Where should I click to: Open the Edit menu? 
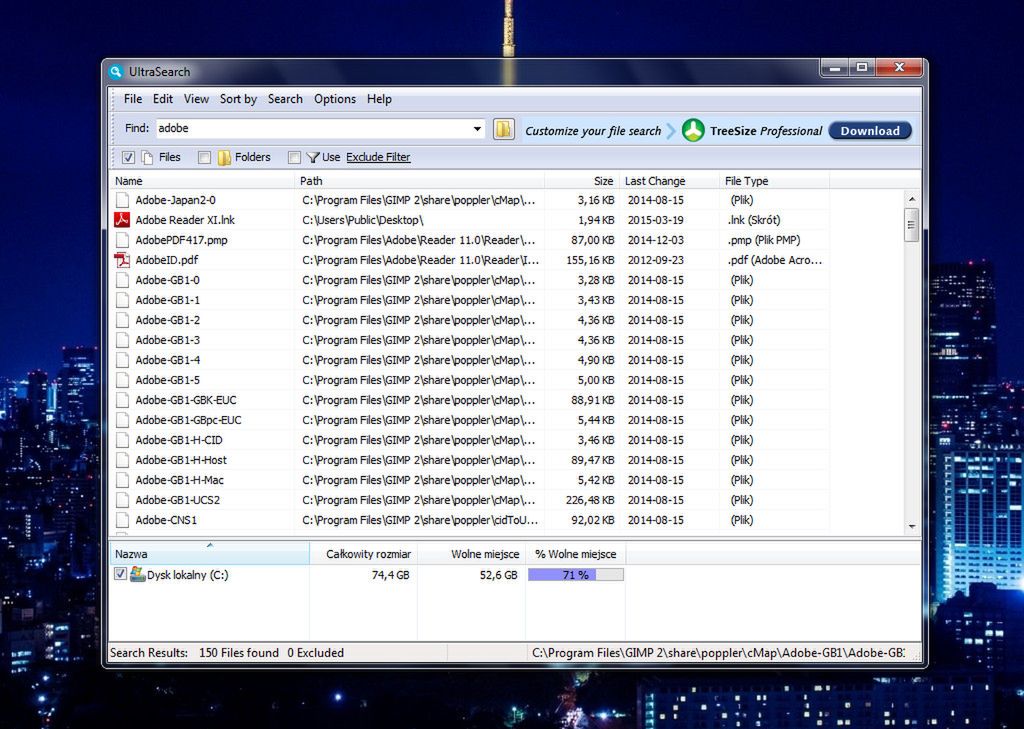pos(163,99)
